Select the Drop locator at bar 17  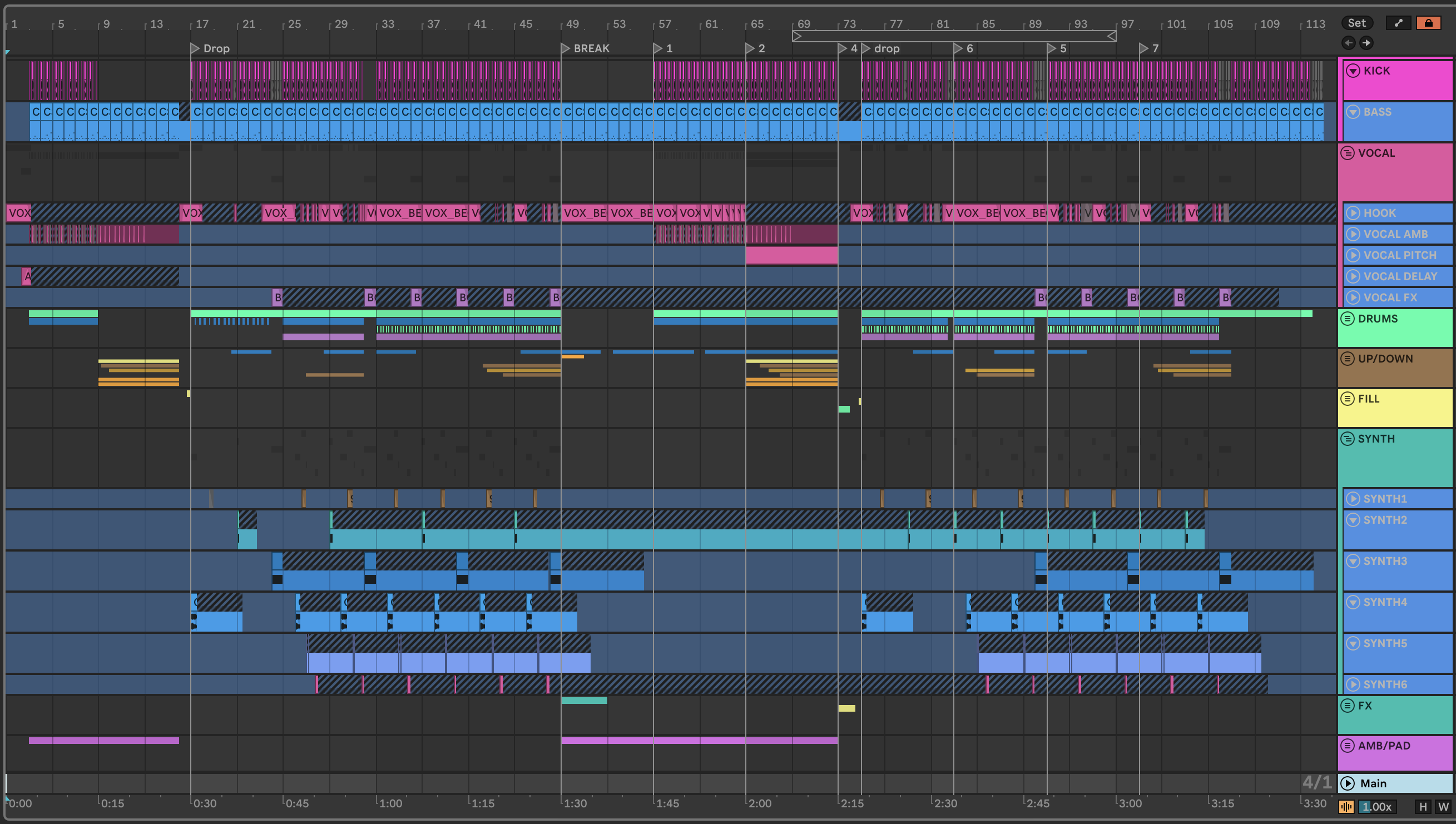pos(195,49)
